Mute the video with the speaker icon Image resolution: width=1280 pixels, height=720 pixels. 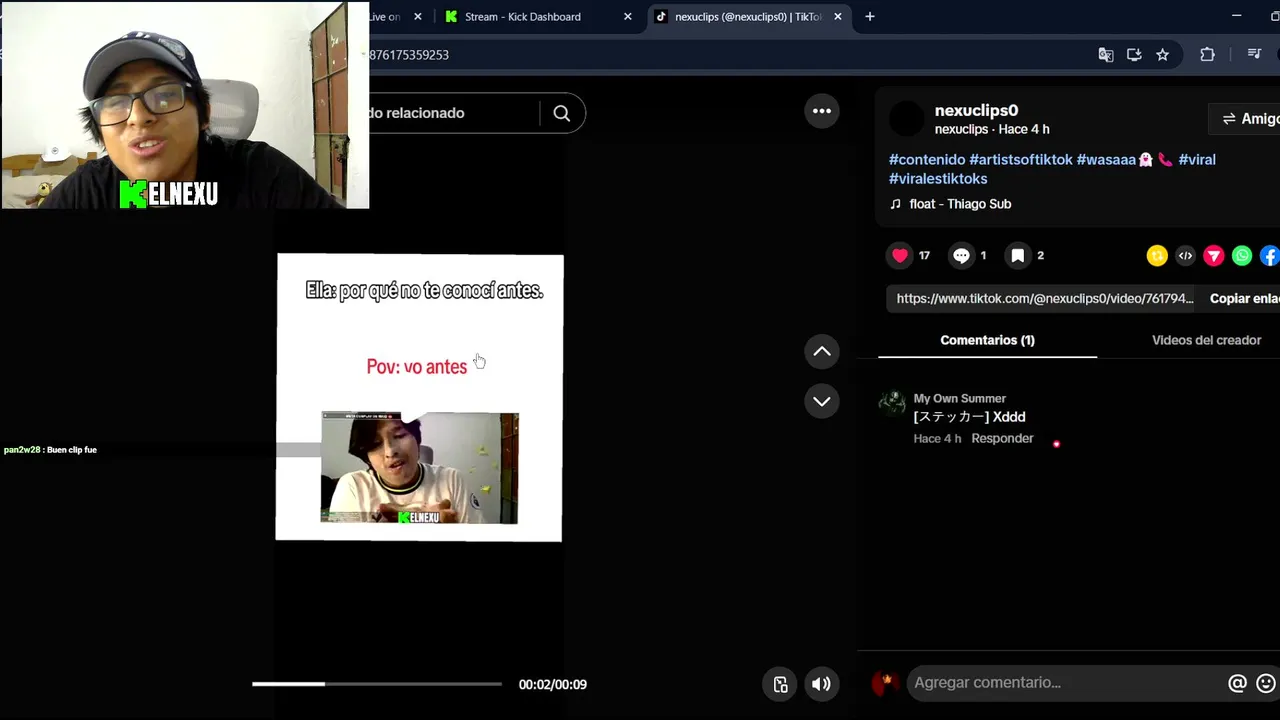pyautogui.click(x=821, y=684)
